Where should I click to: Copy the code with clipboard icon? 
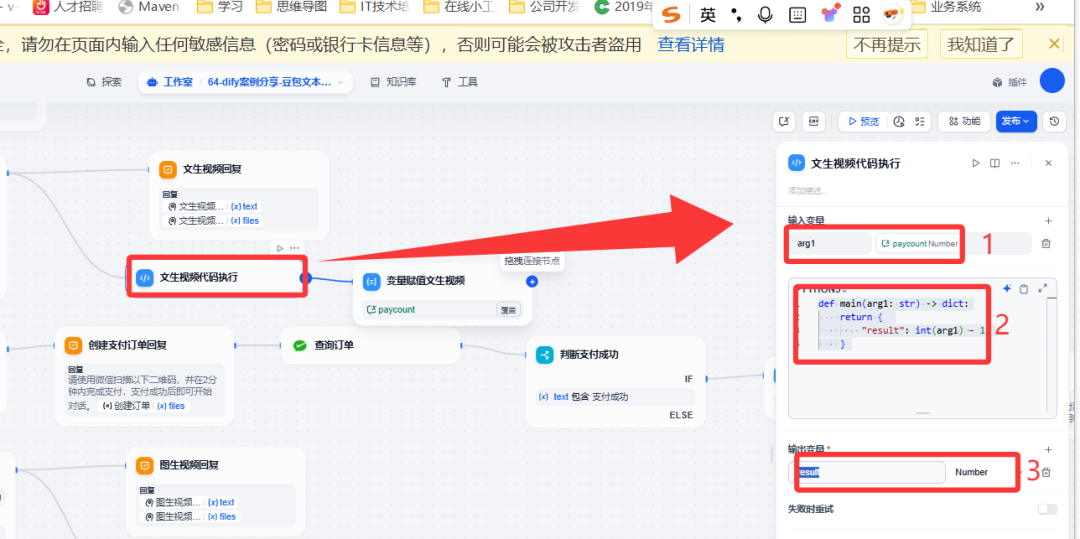pos(1024,289)
